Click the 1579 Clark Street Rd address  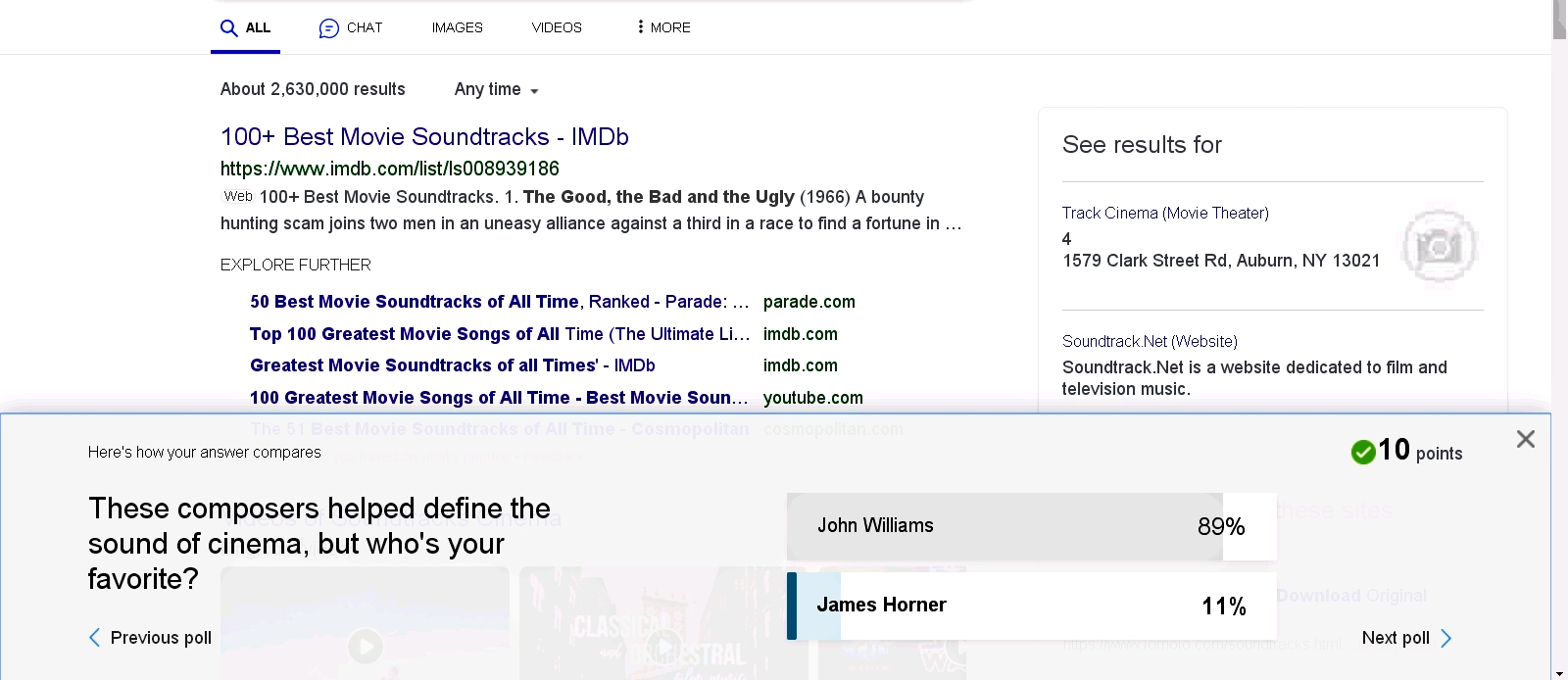(x=1221, y=261)
